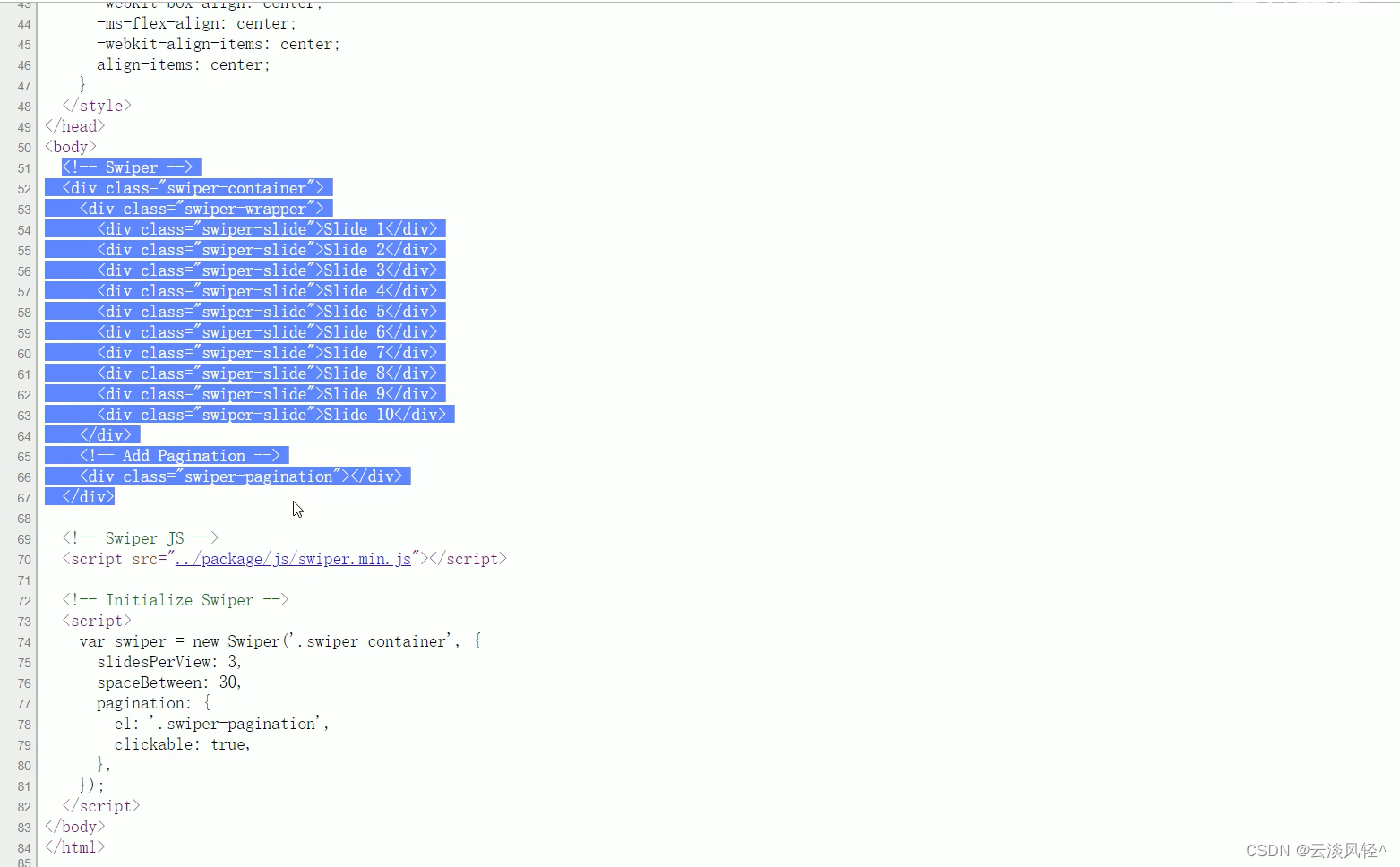Click the "pagination: {" line
This screenshot has width=1400, height=867.
pos(154,703)
